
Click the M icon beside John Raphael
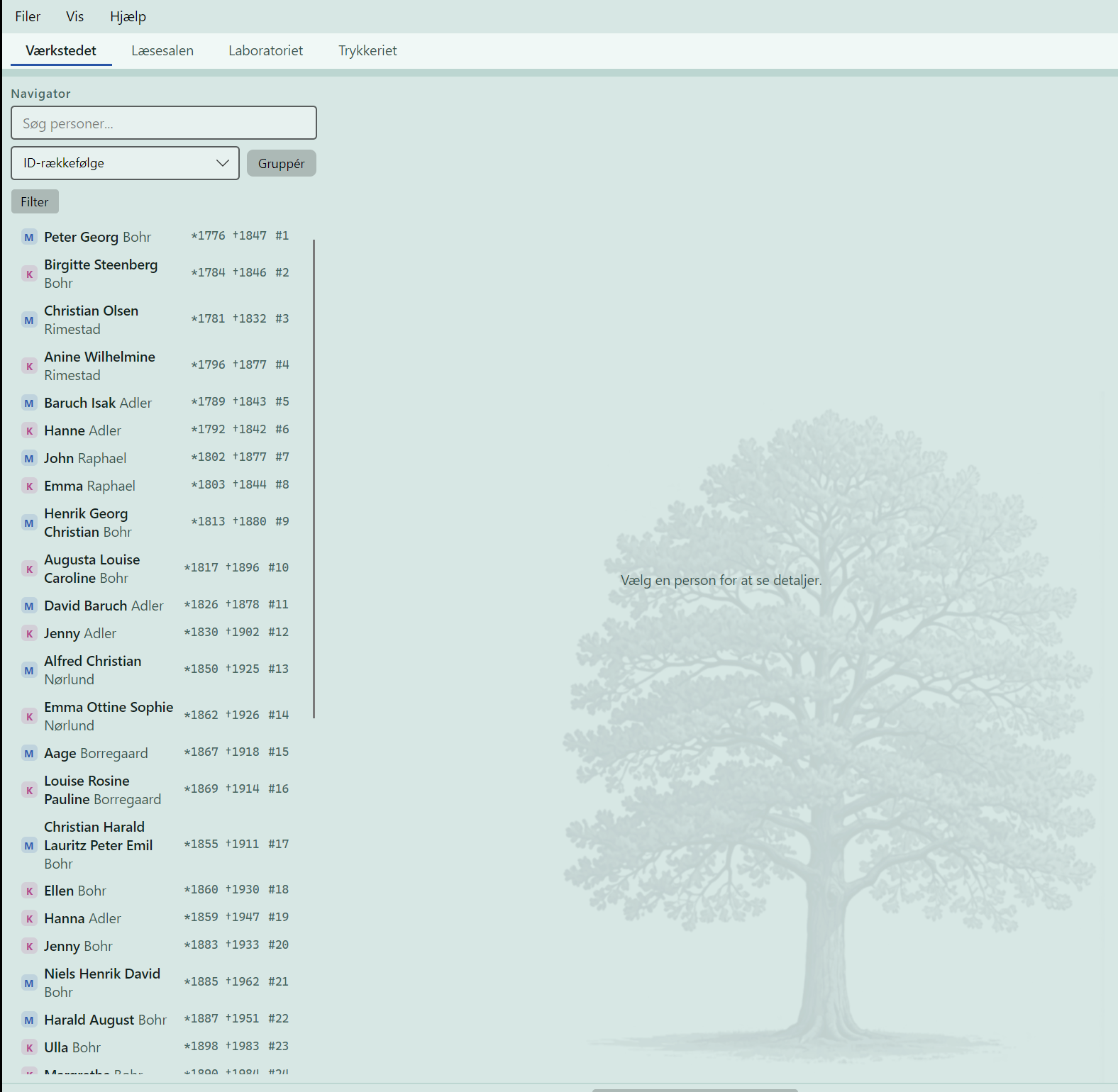[x=29, y=458]
